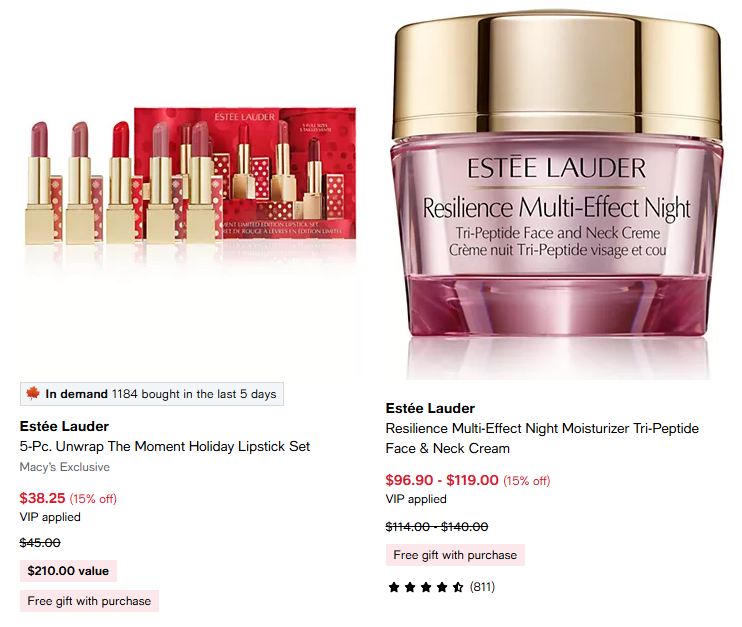Click the $96.90 - $119.00 price range

(442, 480)
